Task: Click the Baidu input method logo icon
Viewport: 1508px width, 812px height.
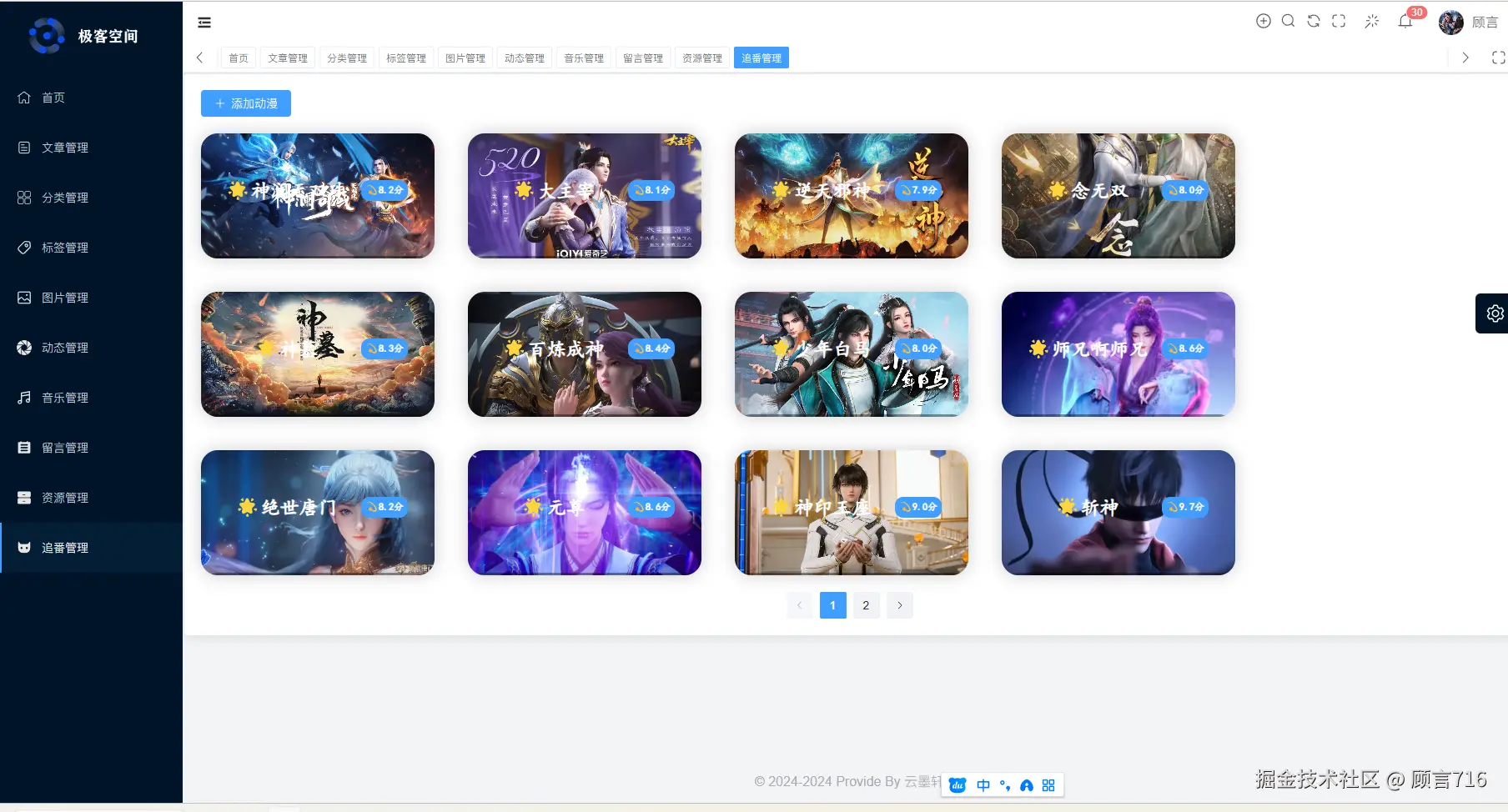Action: pyautogui.click(x=958, y=785)
